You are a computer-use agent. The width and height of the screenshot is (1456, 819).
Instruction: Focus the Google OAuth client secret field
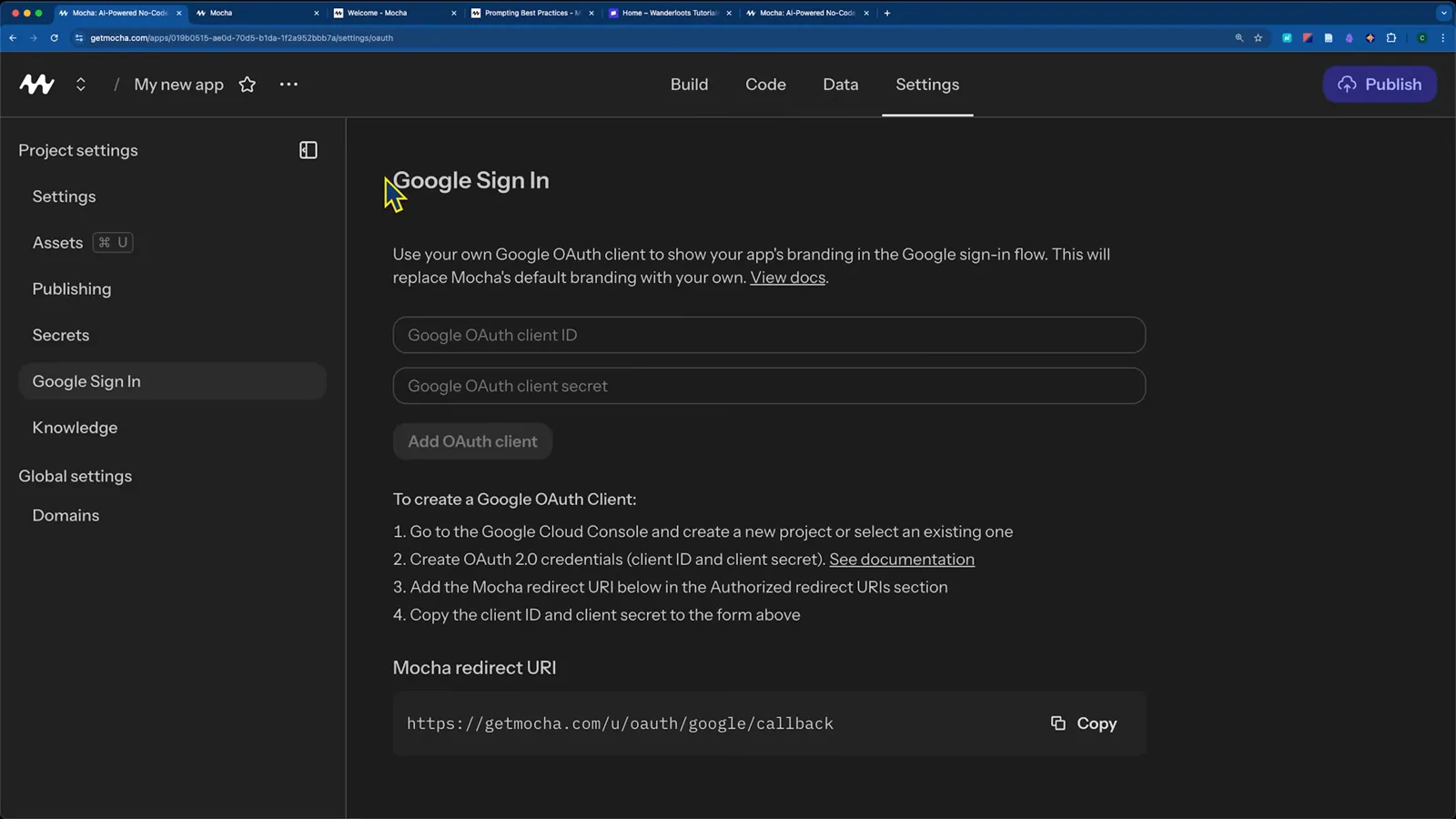tap(769, 386)
